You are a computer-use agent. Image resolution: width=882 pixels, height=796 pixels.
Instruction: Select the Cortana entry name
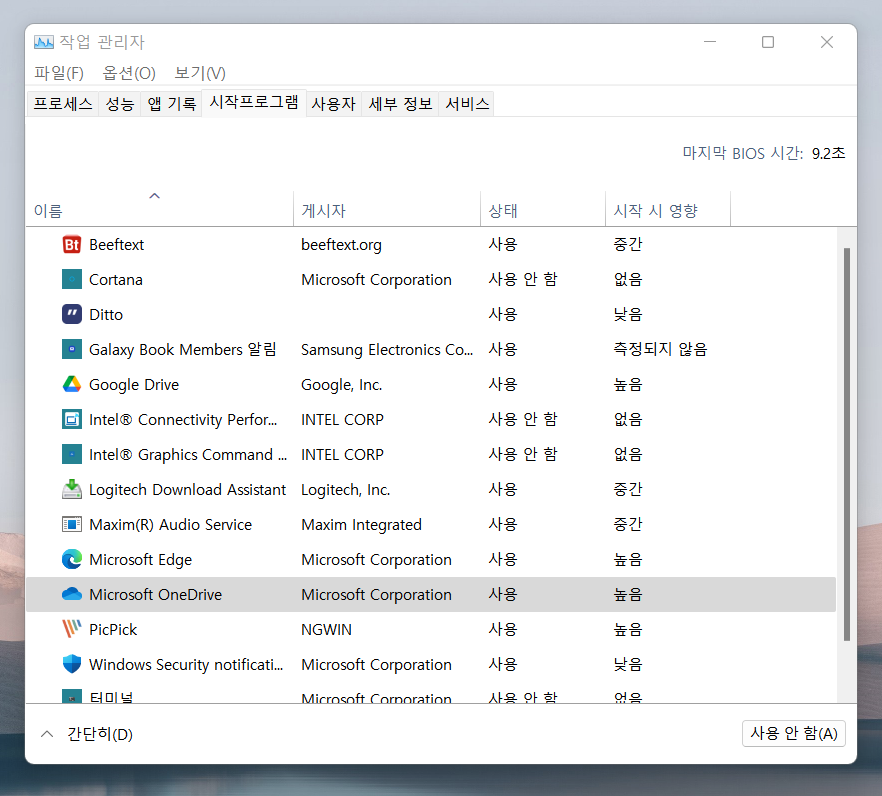[x=116, y=280]
